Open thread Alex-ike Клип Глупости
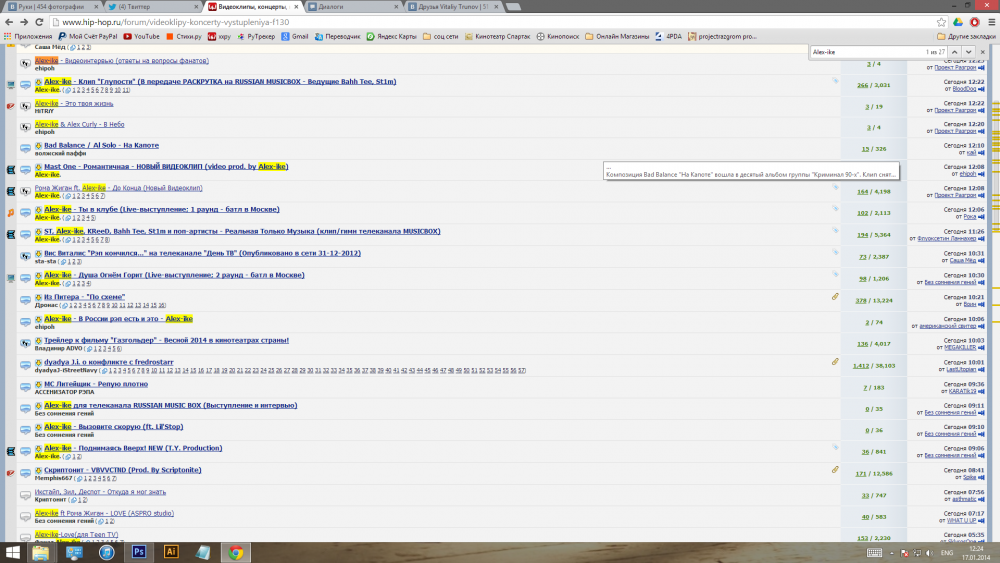 [220, 82]
